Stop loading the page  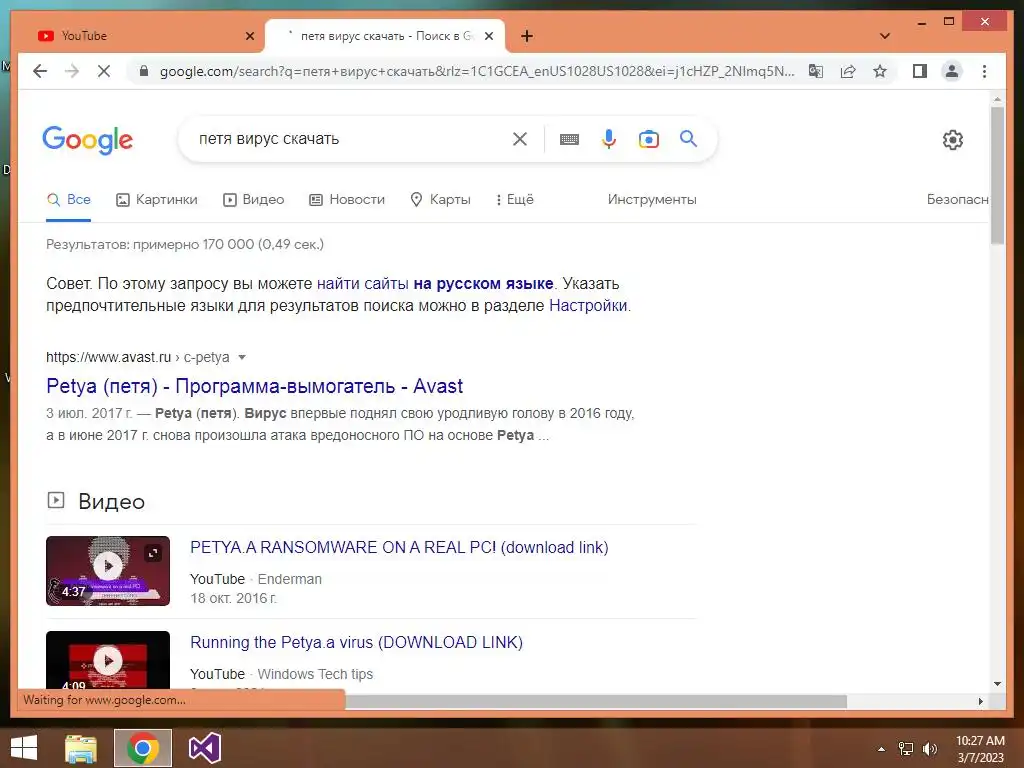pyautogui.click(x=104, y=71)
